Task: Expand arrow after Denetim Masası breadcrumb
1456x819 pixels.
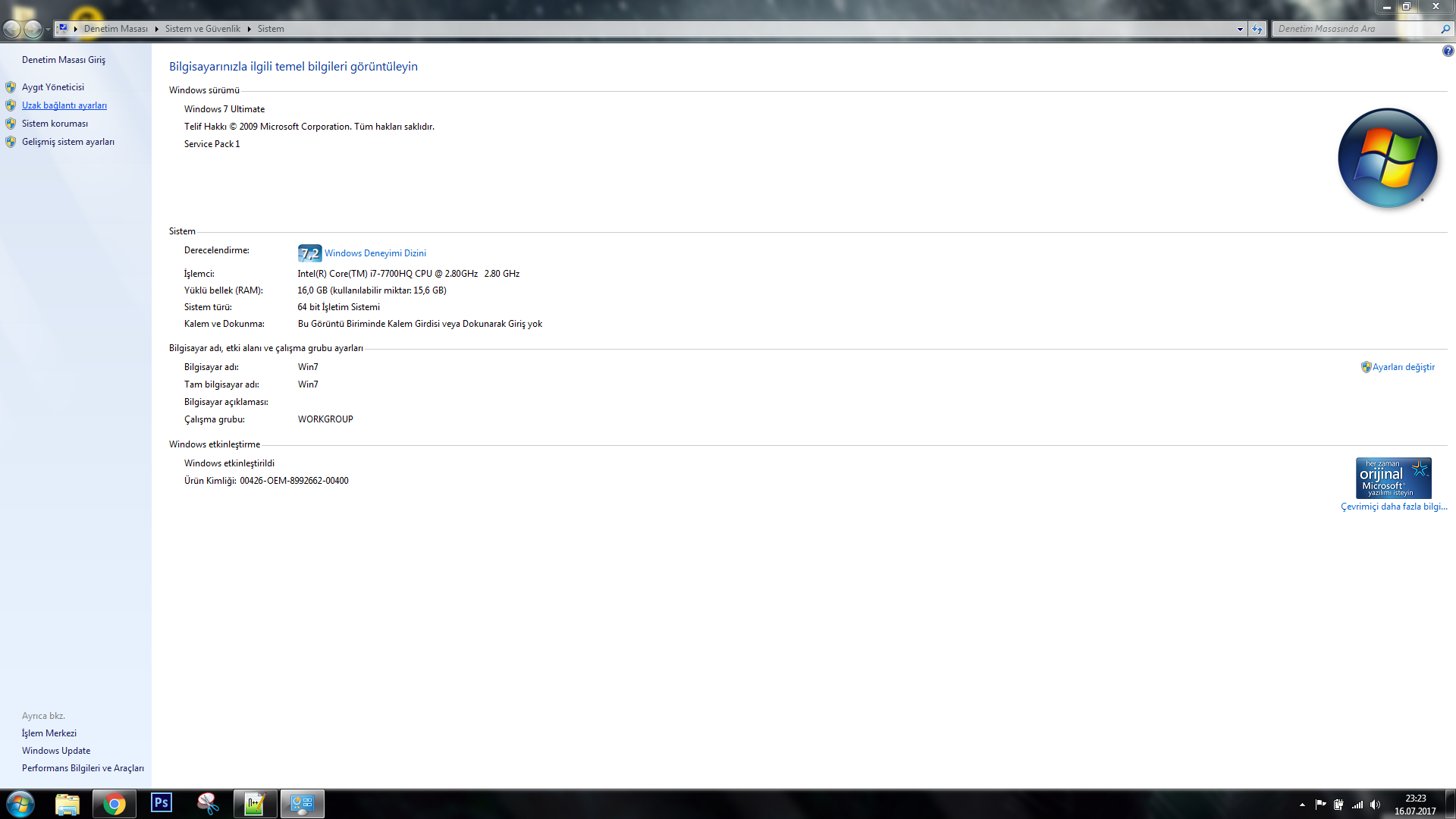Action: [156, 29]
